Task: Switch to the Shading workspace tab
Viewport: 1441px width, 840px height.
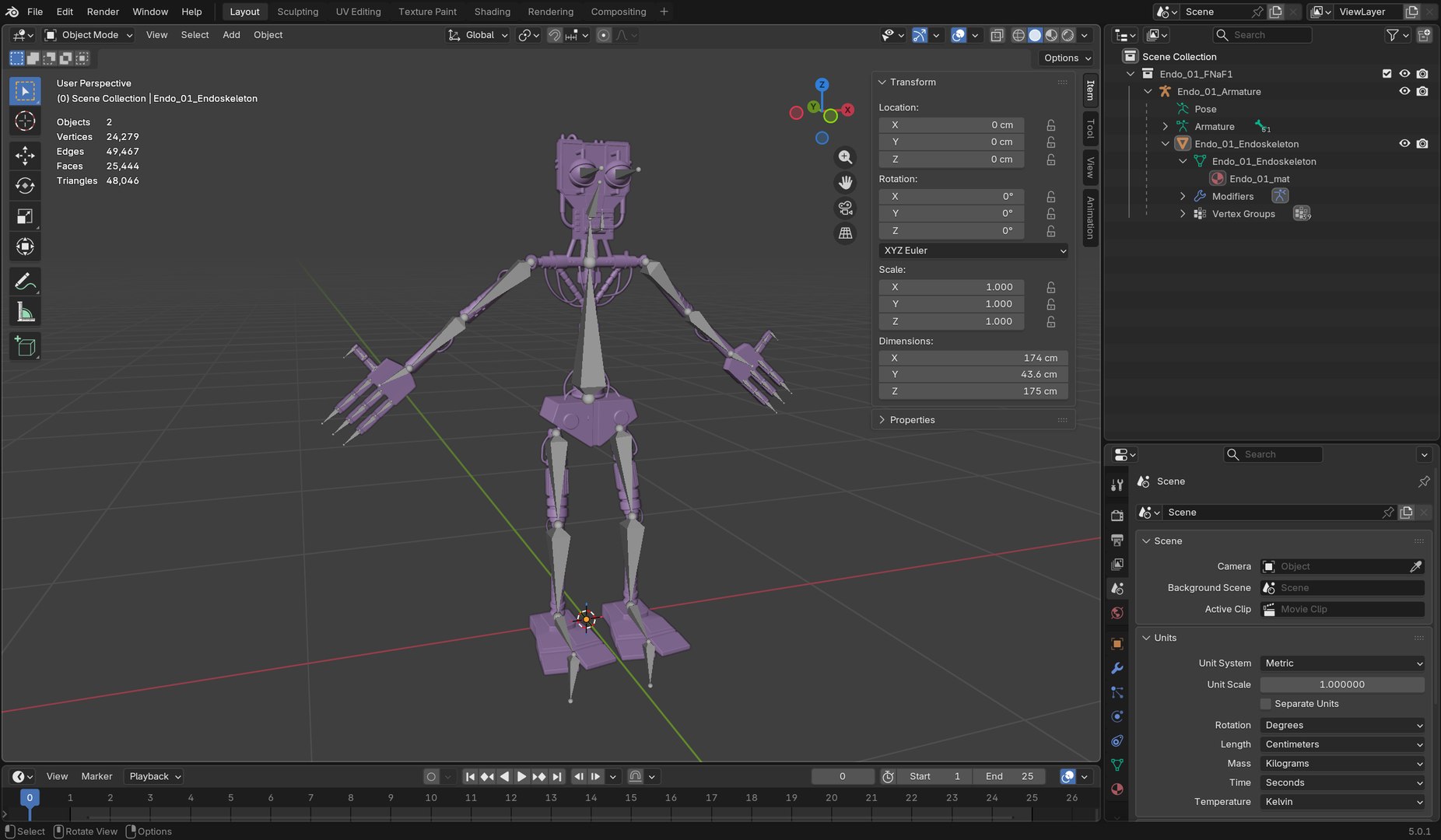Action: click(x=493, y=12)
